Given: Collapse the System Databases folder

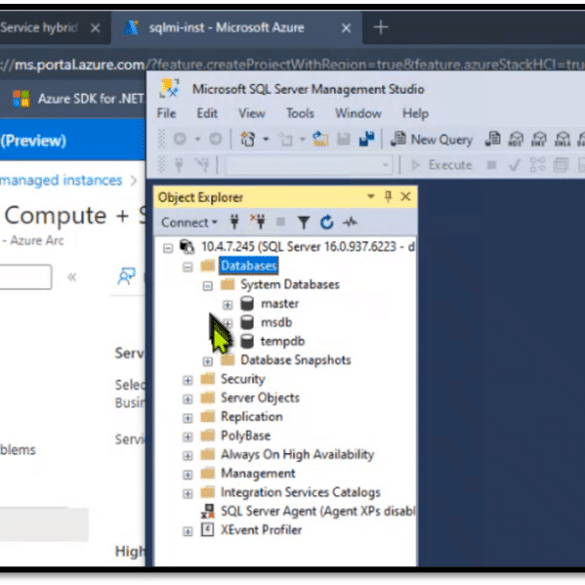Looking at the screenshot, I should click(x=207, y=286).
